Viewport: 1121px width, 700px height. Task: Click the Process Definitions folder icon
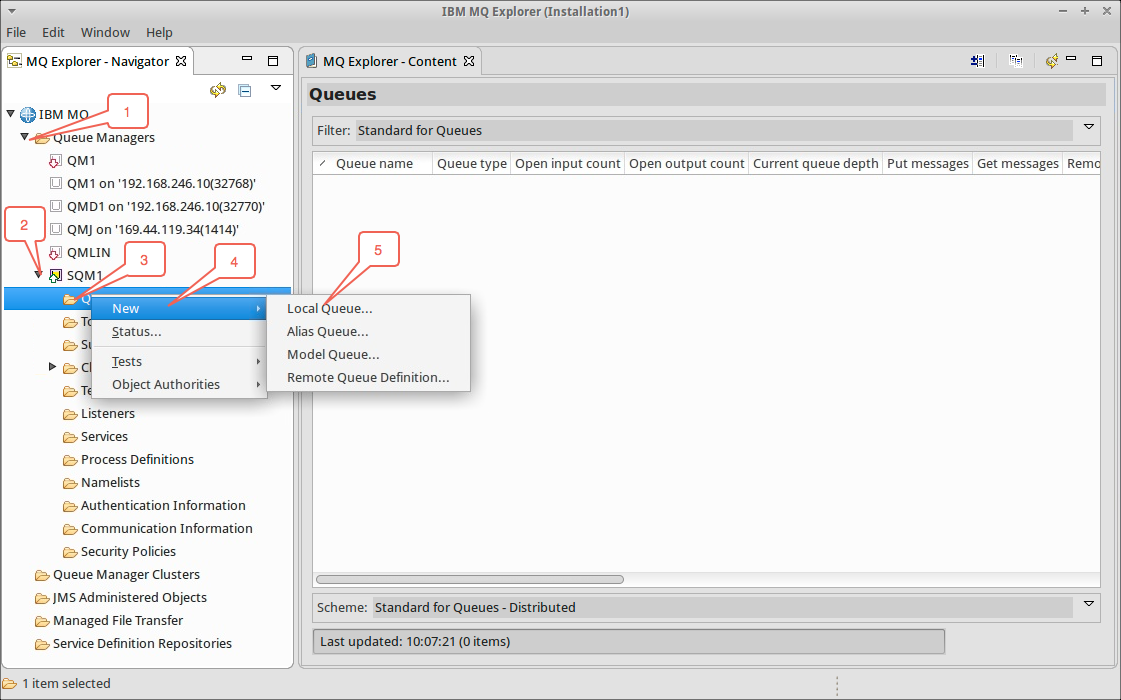(x=70, y=460)
